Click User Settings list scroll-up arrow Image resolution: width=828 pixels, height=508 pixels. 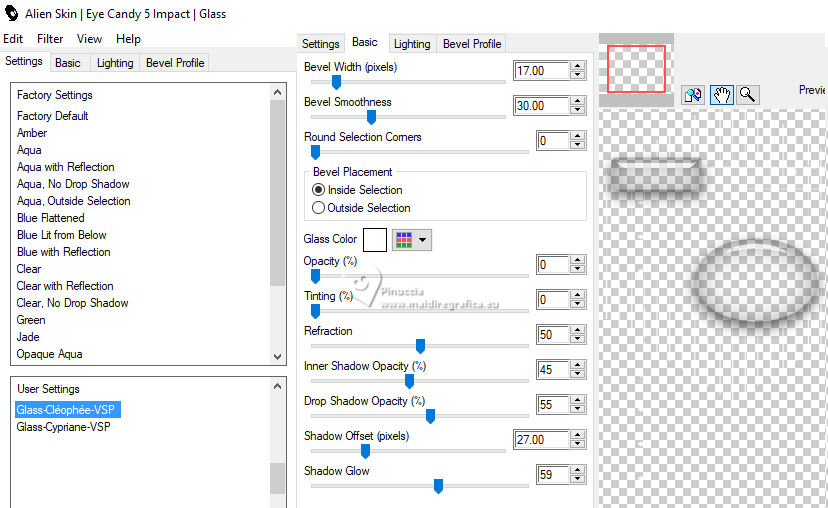coord(278,386)
